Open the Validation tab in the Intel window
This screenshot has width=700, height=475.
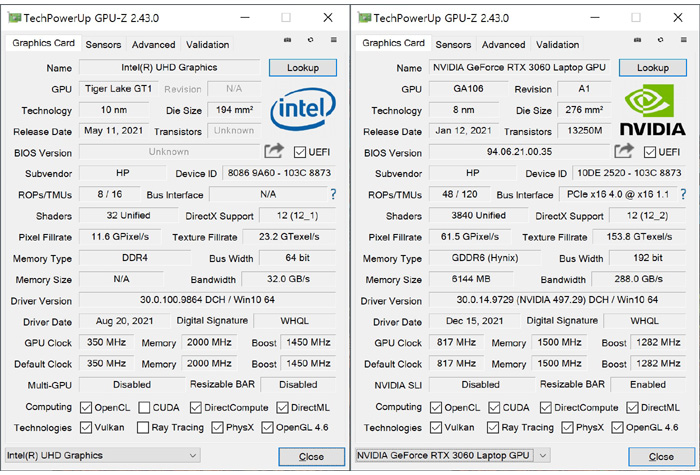tap(207, 44)
